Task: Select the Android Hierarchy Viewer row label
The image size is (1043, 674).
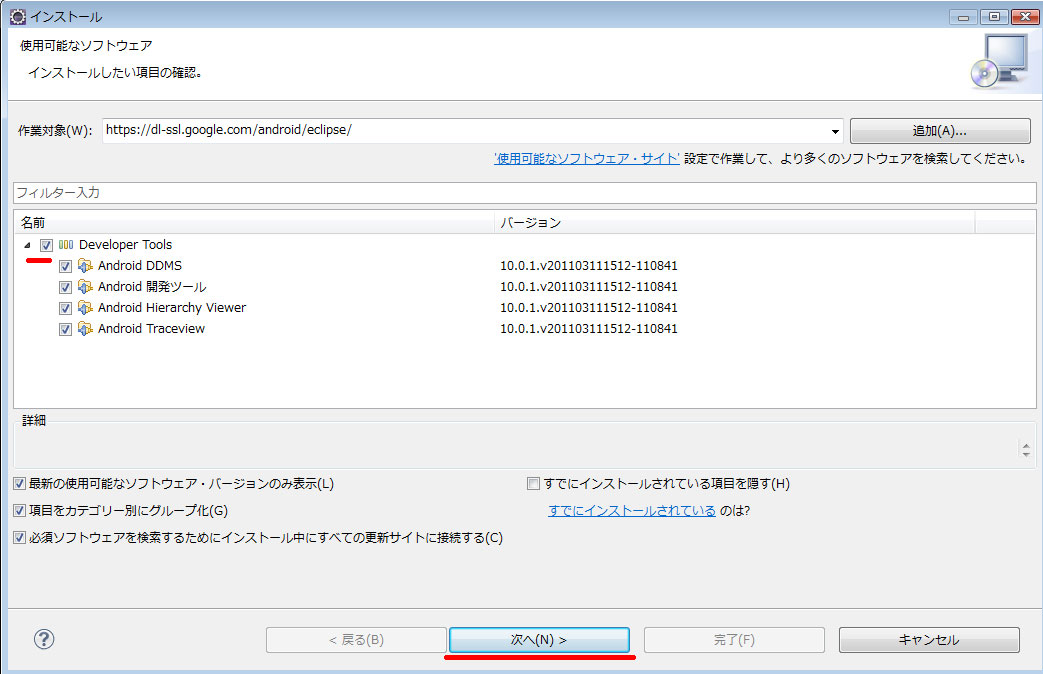Action: click(x=172, y=308)
